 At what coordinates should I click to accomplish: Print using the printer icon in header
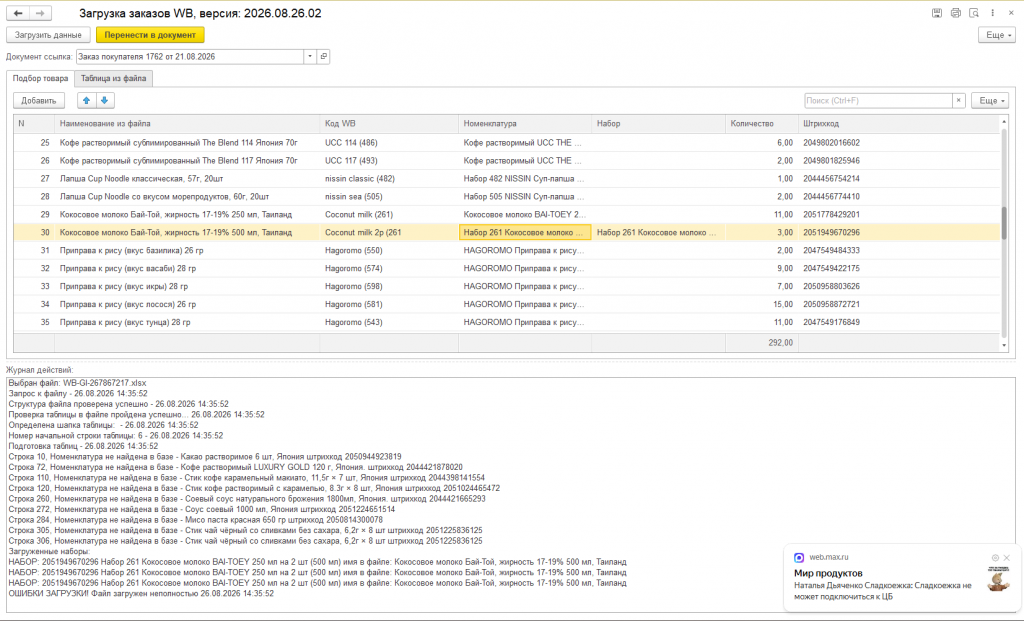(955, 13)
